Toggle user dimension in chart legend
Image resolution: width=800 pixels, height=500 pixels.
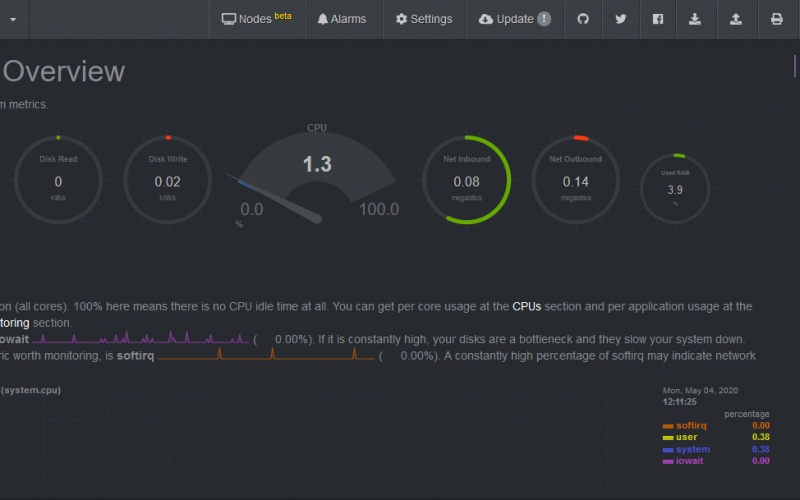click(686, 437)
